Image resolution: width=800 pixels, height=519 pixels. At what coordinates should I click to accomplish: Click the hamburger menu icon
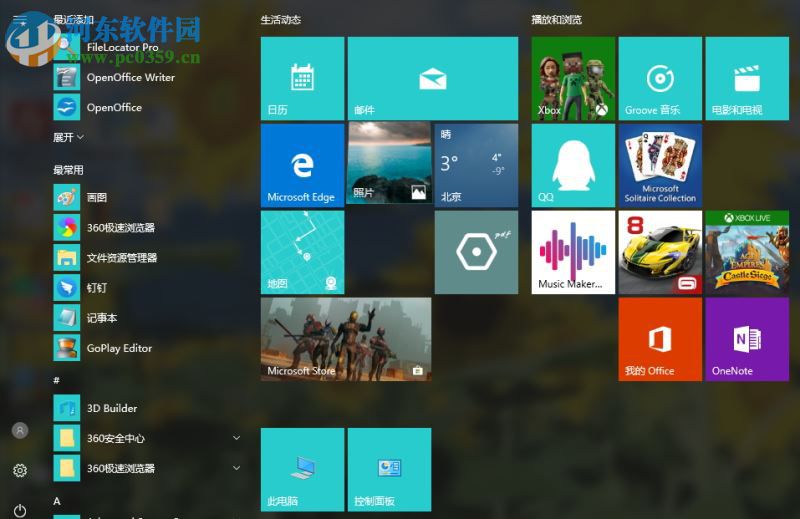(x=20, y=20)
